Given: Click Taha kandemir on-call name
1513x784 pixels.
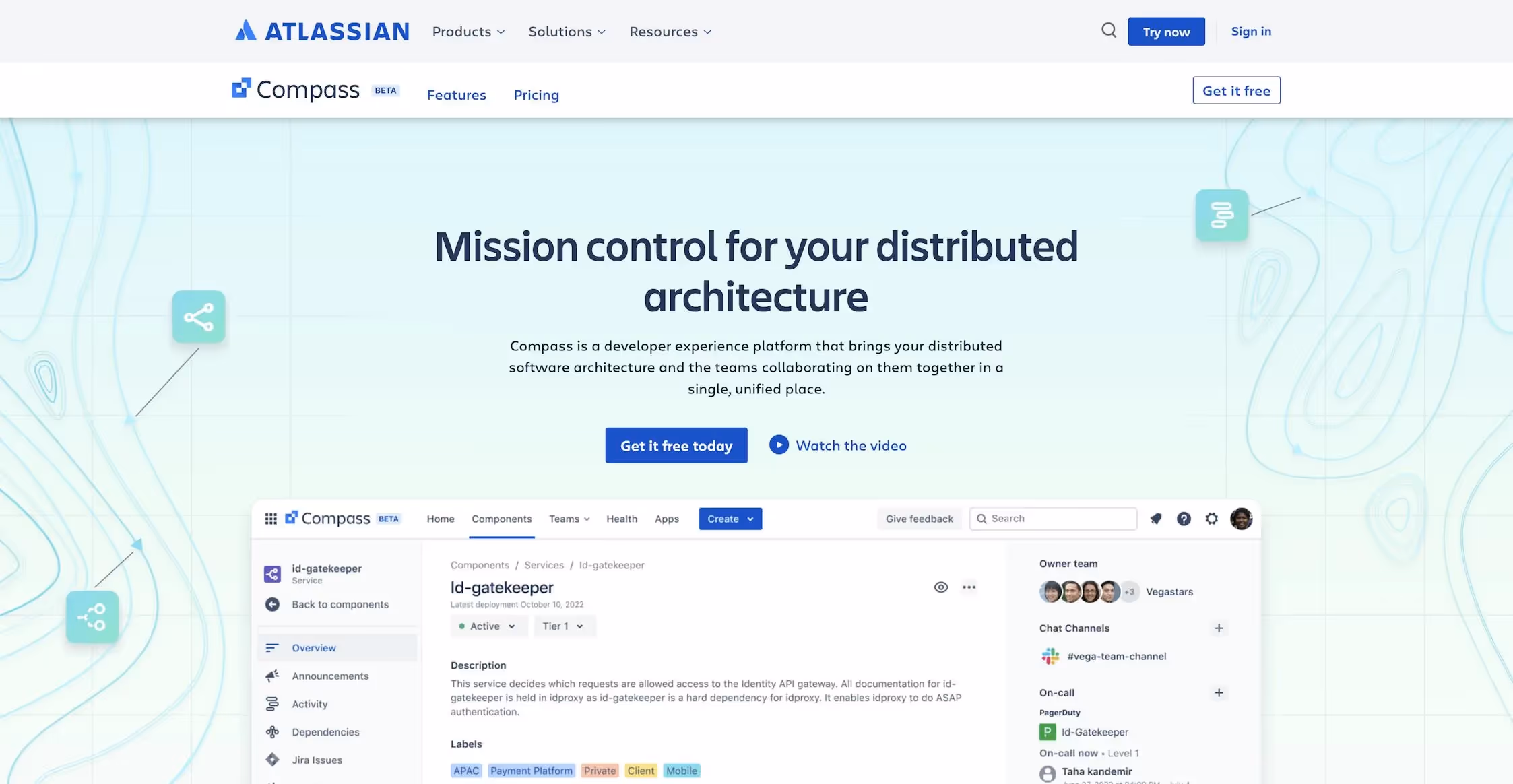Looking at the screenshot, I should coord(1097,771).
